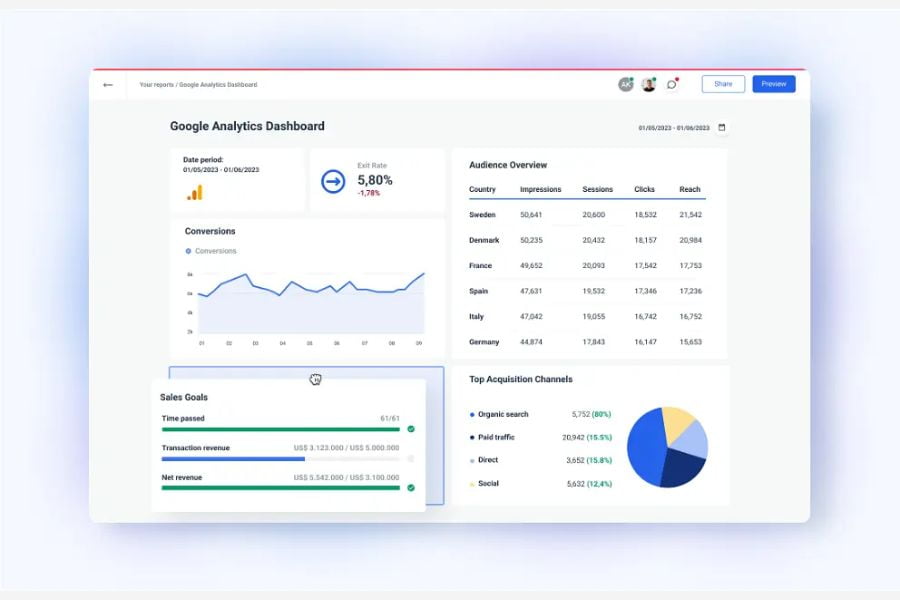The image size is (900, 600).
Task: Click the Exit Rate arrow icon
Action: (x=331, y=181)
